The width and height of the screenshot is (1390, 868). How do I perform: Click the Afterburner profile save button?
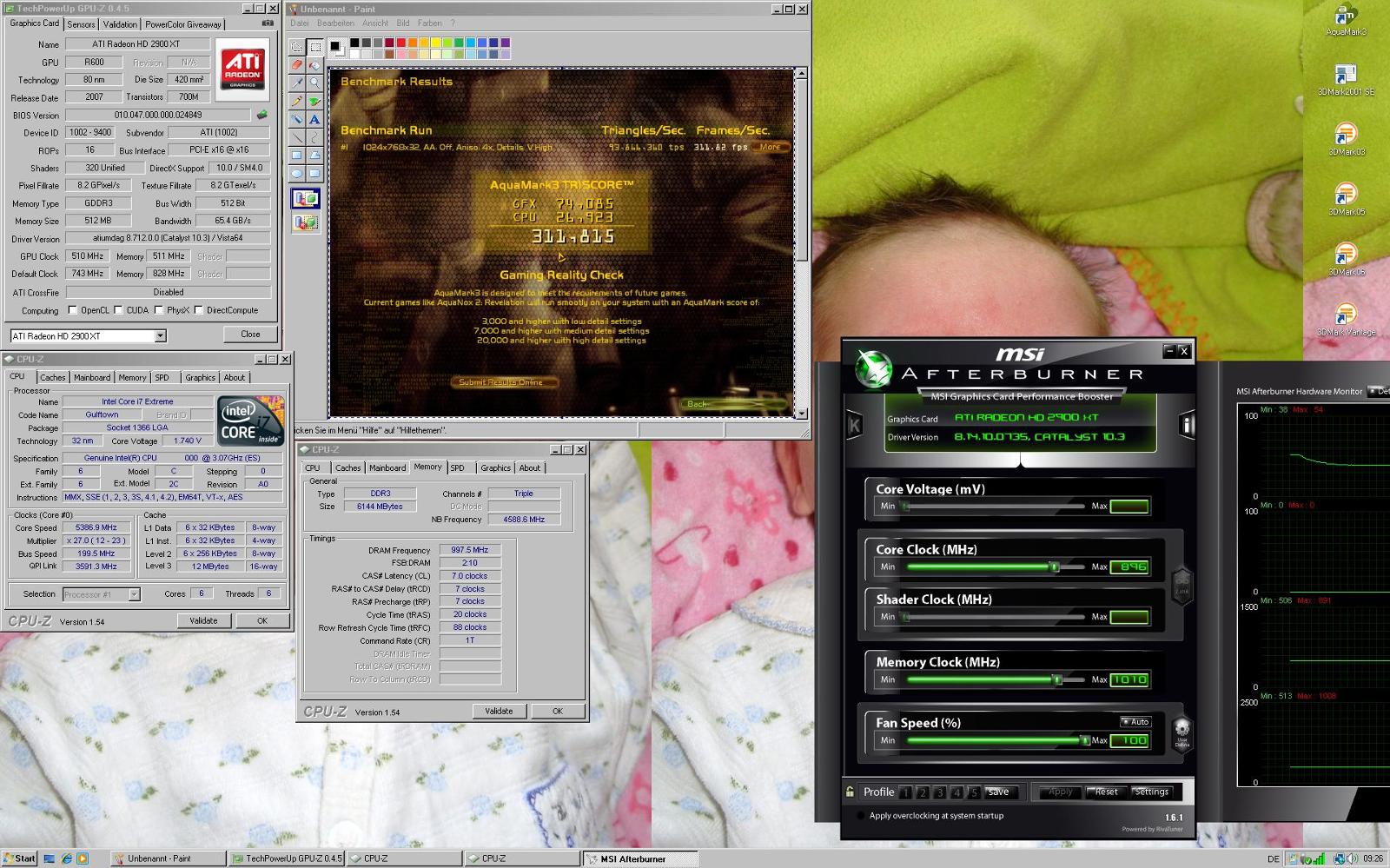click(999, 792)
